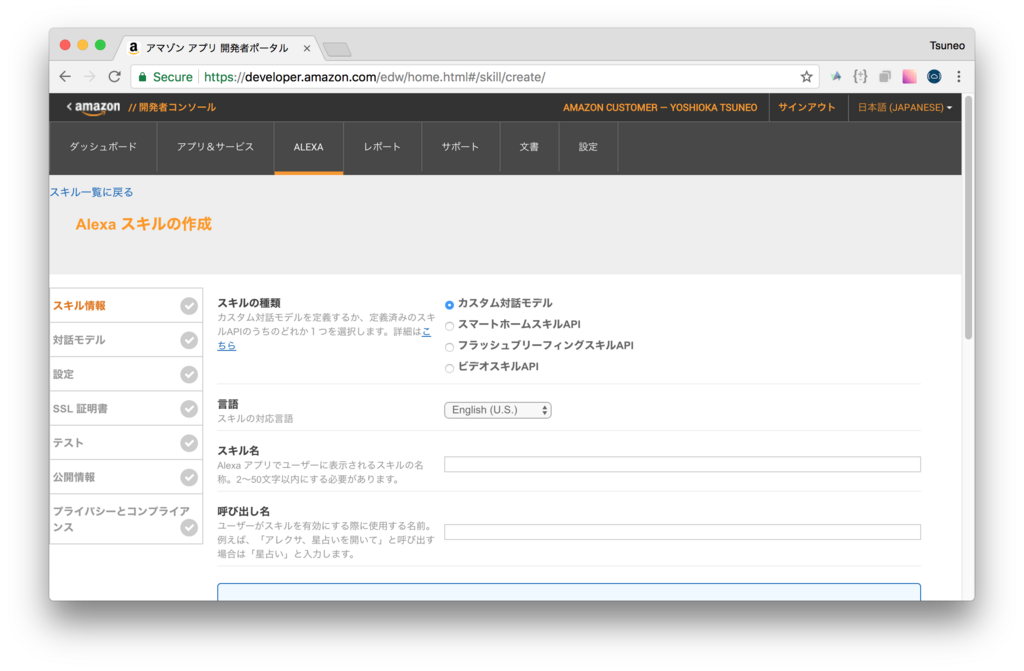Open the 文書 tab
This screenshot has width=1024, height=671.
(529, 147)
